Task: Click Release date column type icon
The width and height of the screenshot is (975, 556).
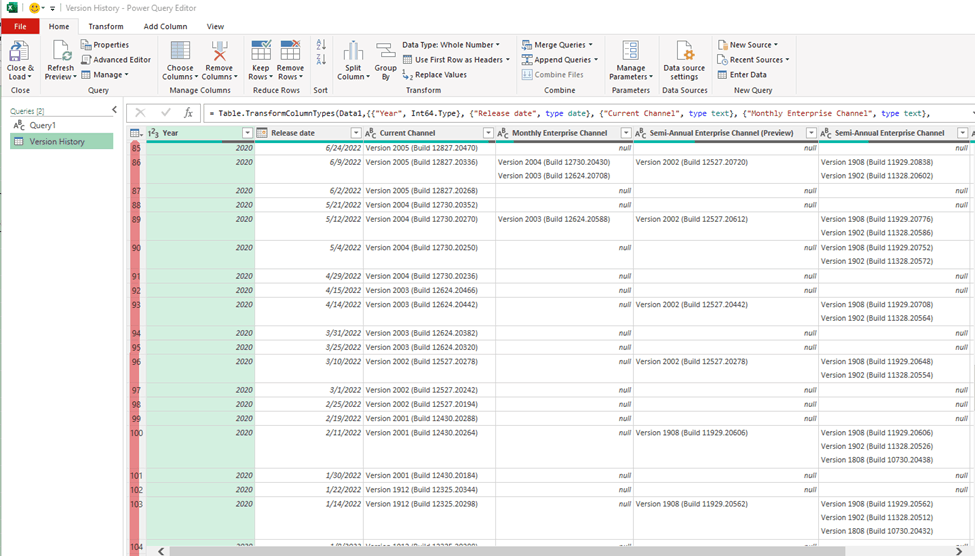Action: (x=262, y=133)
